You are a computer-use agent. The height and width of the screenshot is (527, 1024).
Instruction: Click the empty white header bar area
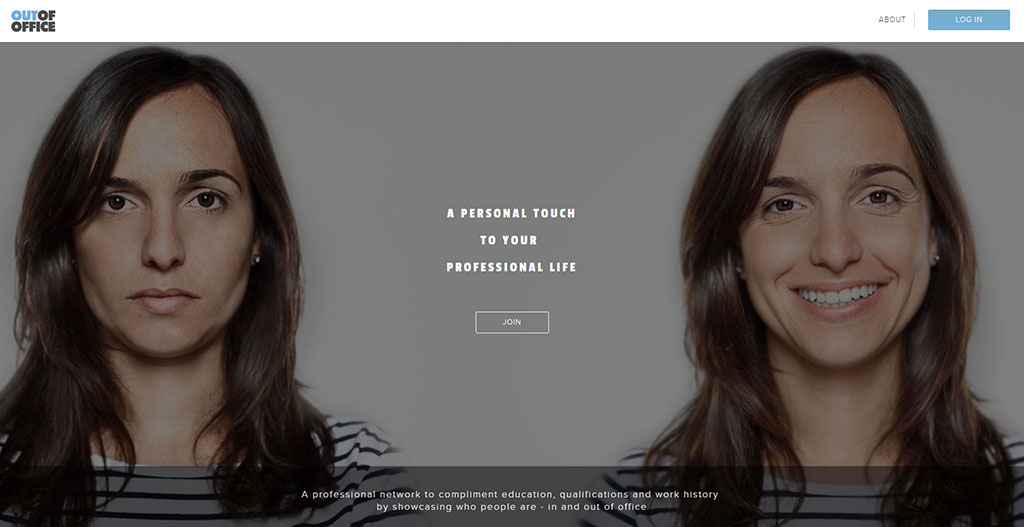coord(457,21)
